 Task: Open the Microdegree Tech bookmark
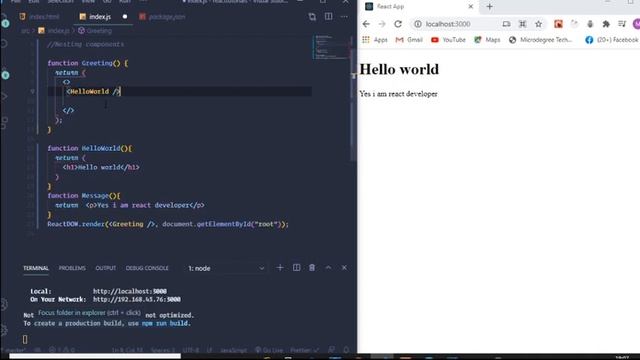[x=540, y=40]
